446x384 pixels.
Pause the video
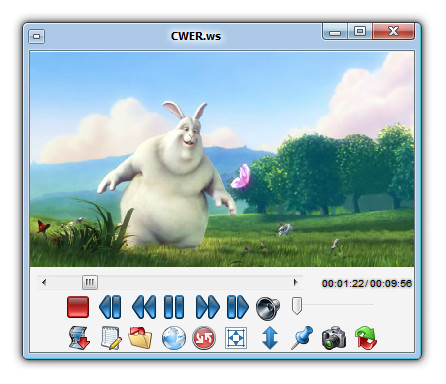pyautogui.click(x=174, y=307)
